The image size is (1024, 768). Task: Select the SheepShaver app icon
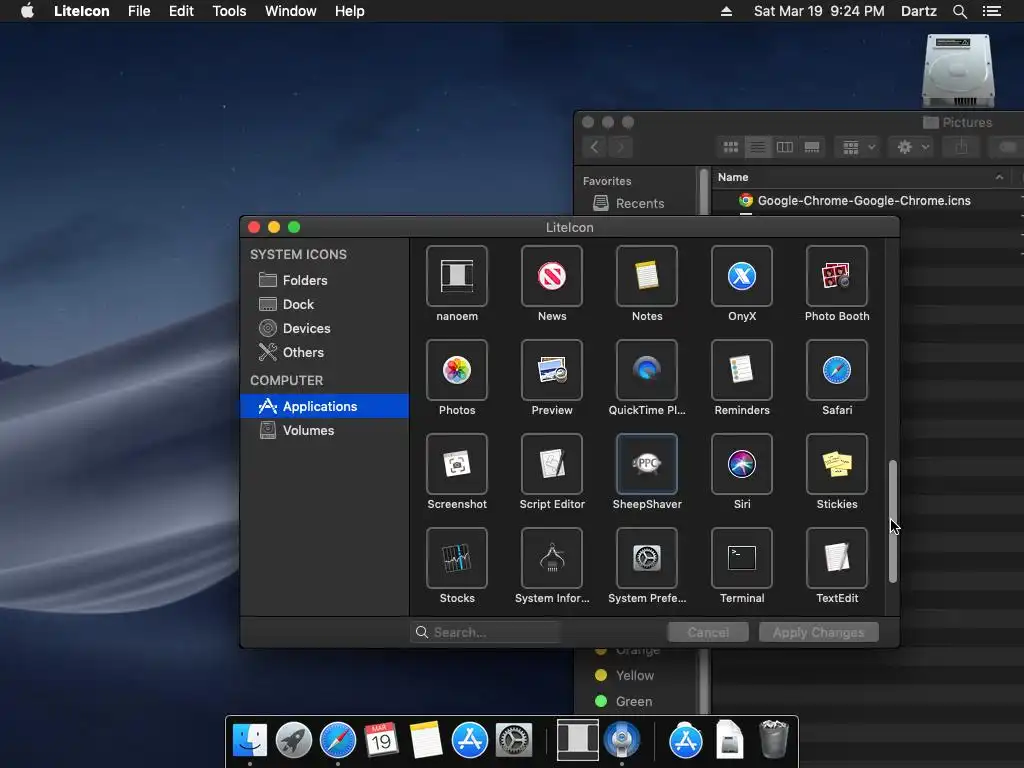pos(647,464)
